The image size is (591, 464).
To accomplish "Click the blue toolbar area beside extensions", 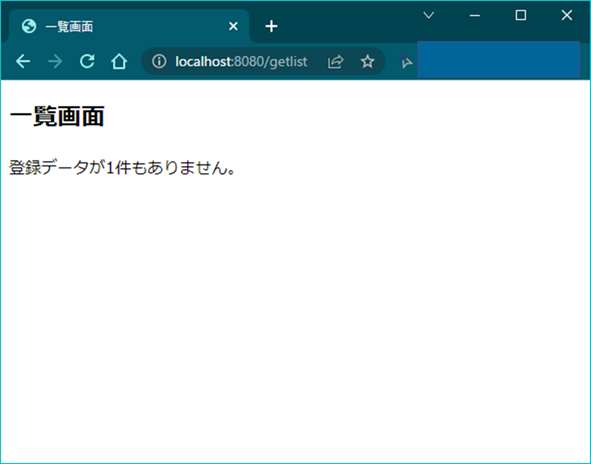I will [498, 60].
